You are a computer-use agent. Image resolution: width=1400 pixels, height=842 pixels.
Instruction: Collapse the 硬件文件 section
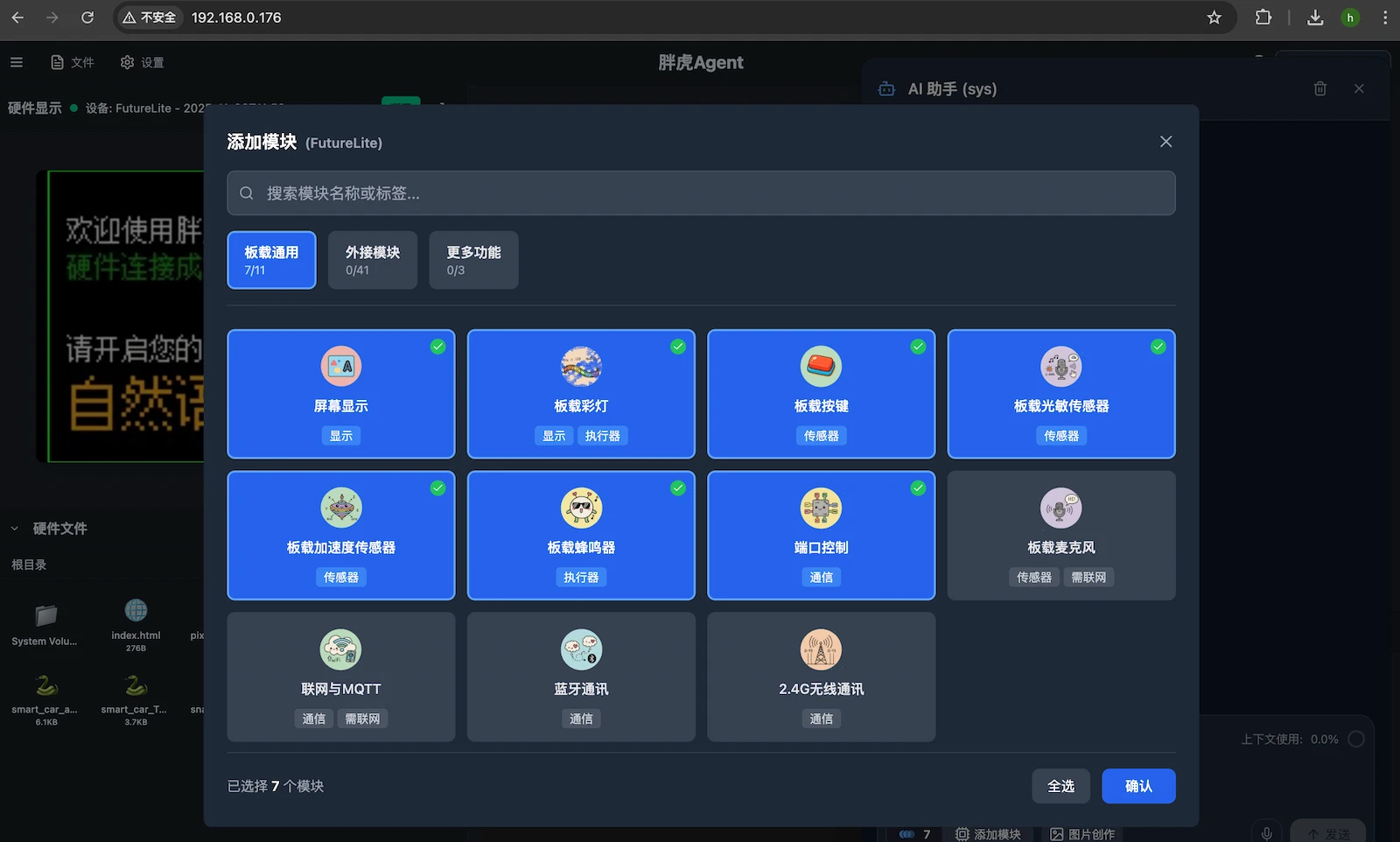[x=13, y=529]
